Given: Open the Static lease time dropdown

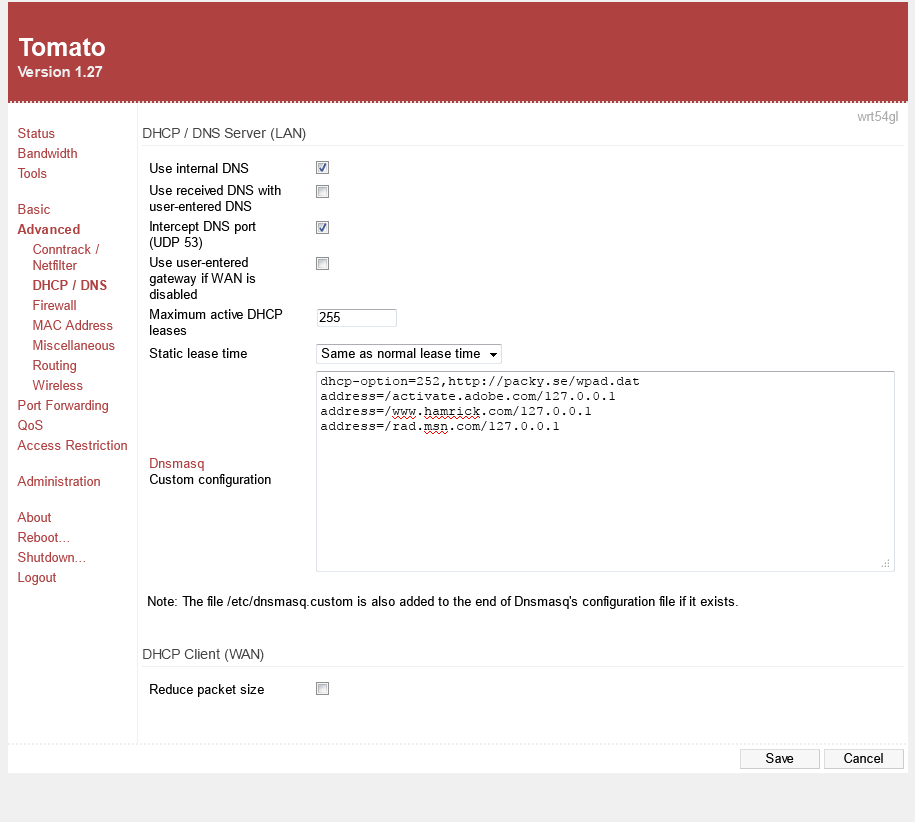Looking at the screenshot, I should pos(408,354).
